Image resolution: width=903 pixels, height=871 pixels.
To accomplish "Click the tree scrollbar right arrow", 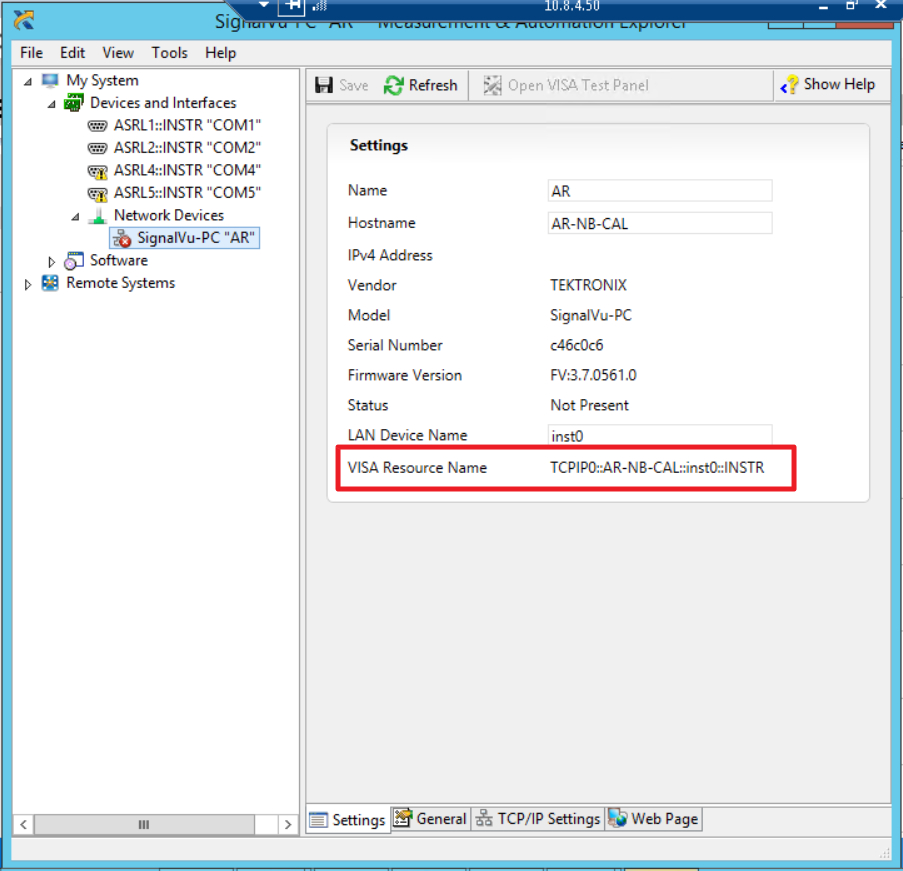I will point(288,824).
